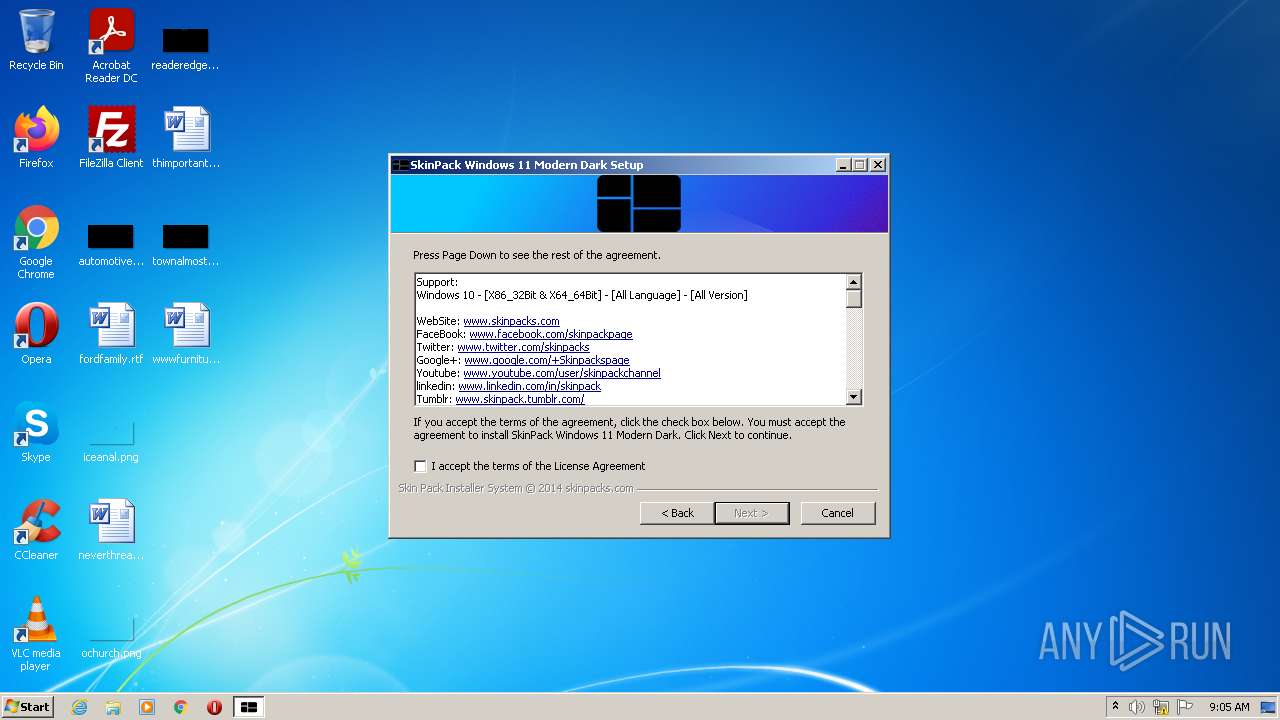Open Action Center flag icon
Screen dimensions: 1280x720
point(1185,707)
